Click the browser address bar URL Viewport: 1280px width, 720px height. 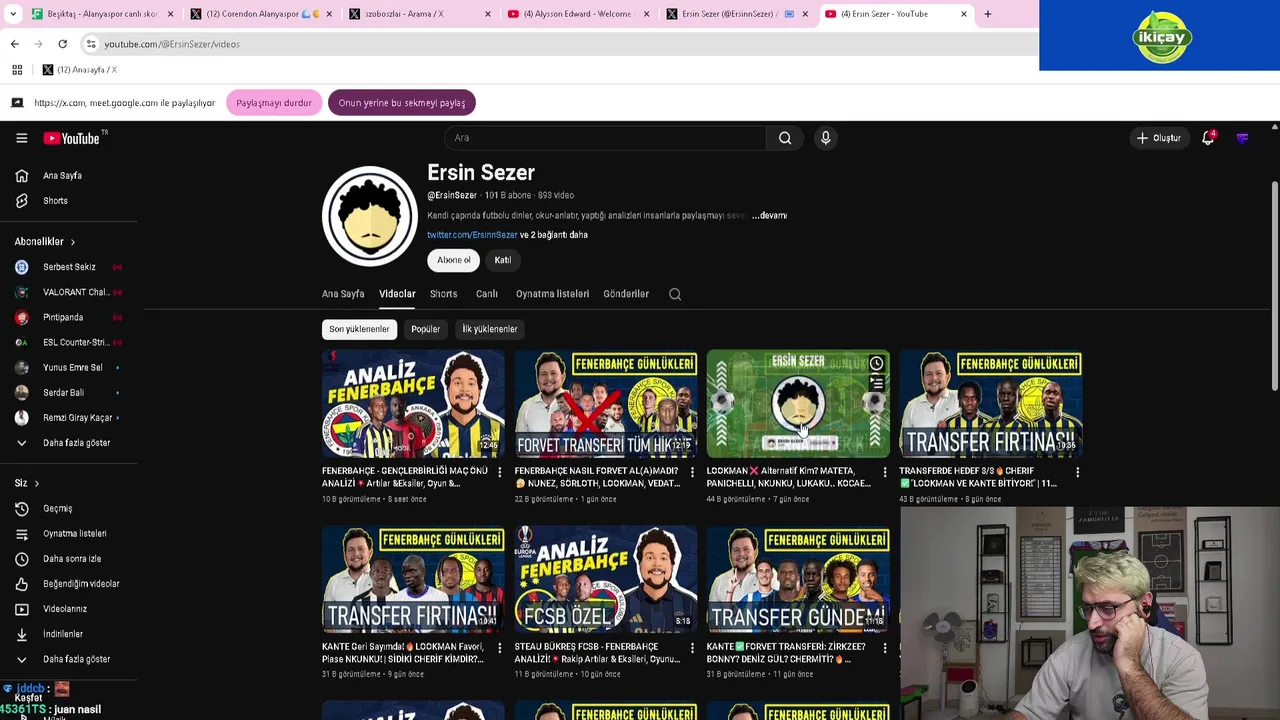pyautogui.click(x=172, y=44)
